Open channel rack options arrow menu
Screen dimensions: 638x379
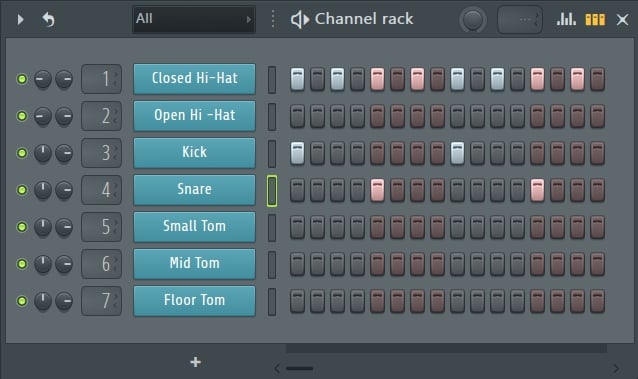[x=20, y=19]
